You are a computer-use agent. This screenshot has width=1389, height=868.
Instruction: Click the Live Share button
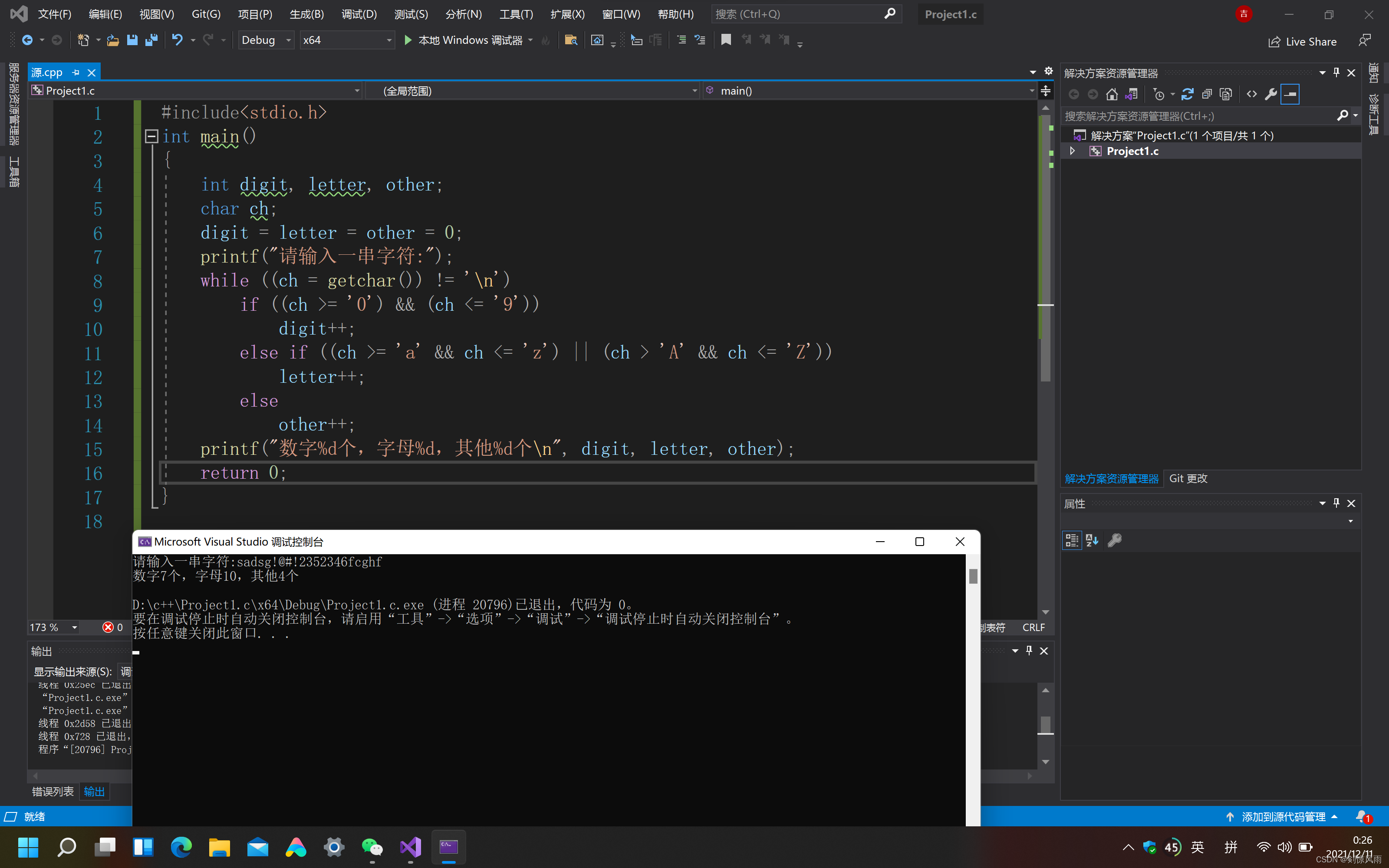(1302, 41)
